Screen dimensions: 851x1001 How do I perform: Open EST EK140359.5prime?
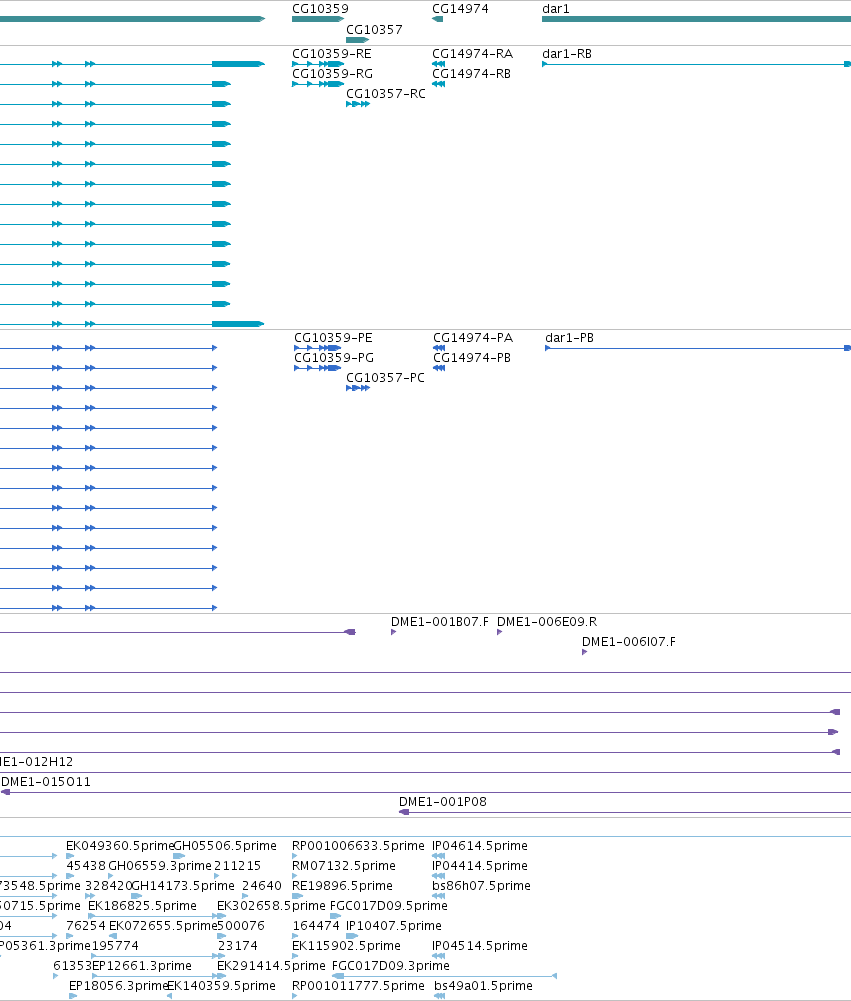[222, 986]
